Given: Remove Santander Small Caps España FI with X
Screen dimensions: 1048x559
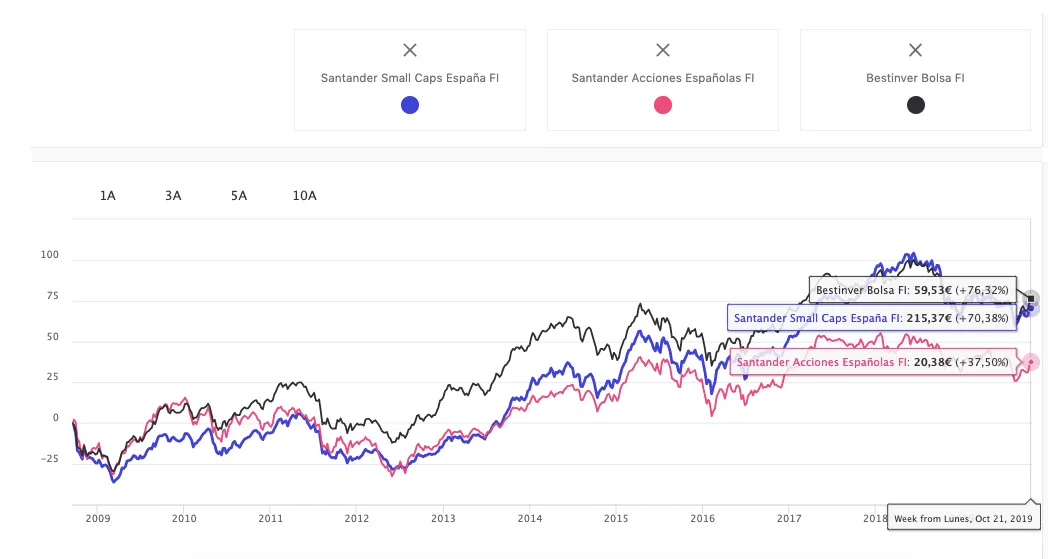Looking at the screenshot, I should (409, 50).
